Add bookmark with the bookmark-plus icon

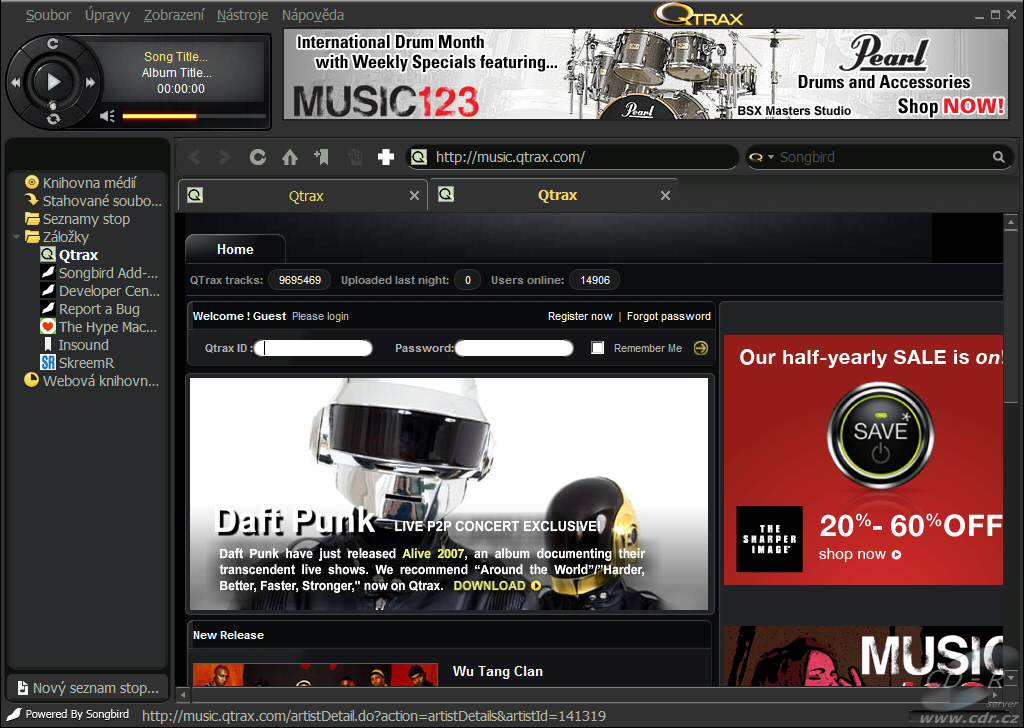click(x=321, y=157)
